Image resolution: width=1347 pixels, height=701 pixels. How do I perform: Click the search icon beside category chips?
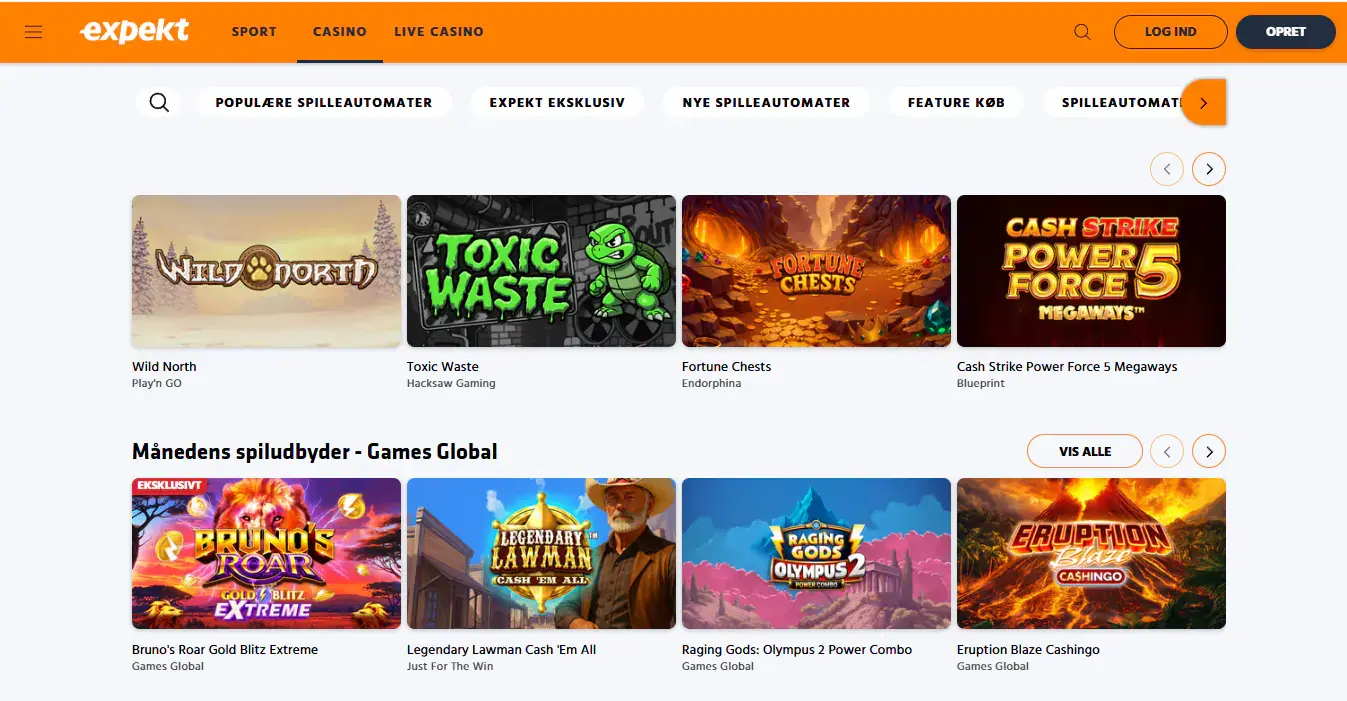point(159,102)
